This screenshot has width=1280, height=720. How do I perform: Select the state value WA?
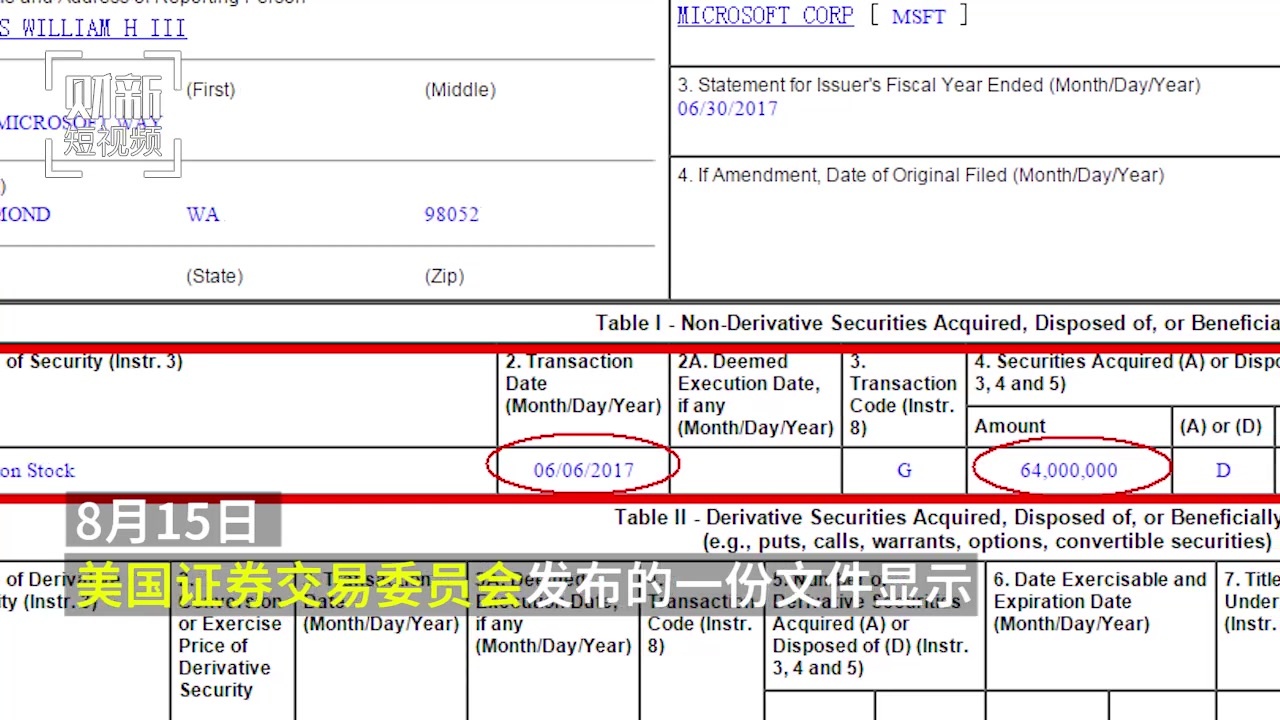[x=202, y=214]
